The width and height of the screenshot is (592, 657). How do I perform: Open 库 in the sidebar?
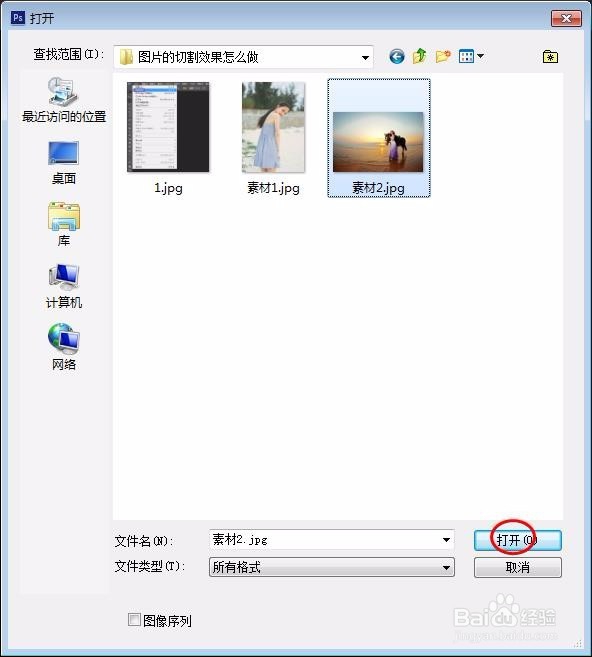point(64,225)
